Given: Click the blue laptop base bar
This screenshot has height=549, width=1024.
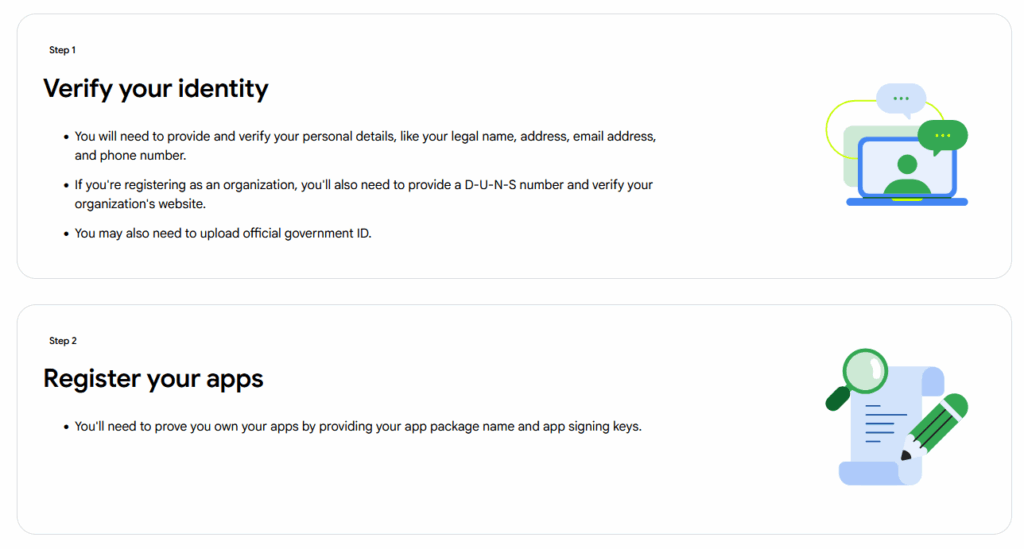Looking at the screenshot, I should click(907, 202).
